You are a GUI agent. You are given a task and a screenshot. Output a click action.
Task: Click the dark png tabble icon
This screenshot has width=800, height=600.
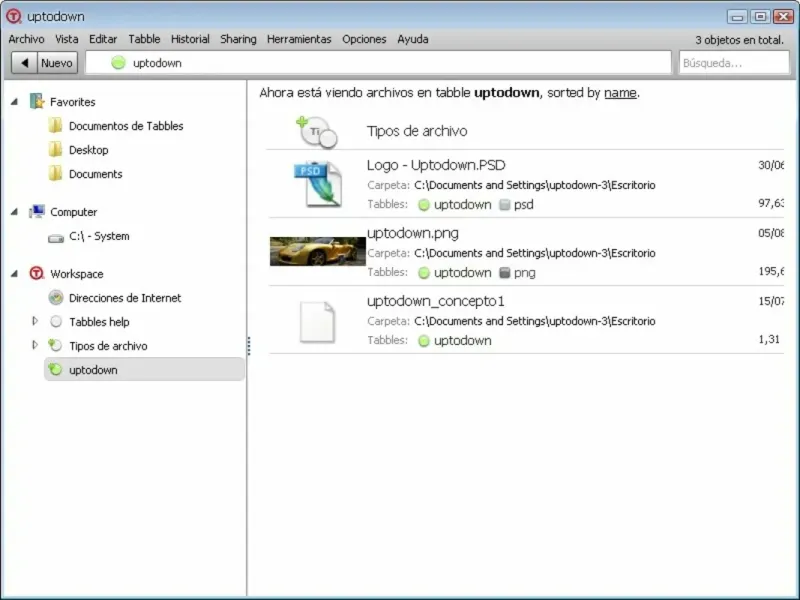point(505,272)
